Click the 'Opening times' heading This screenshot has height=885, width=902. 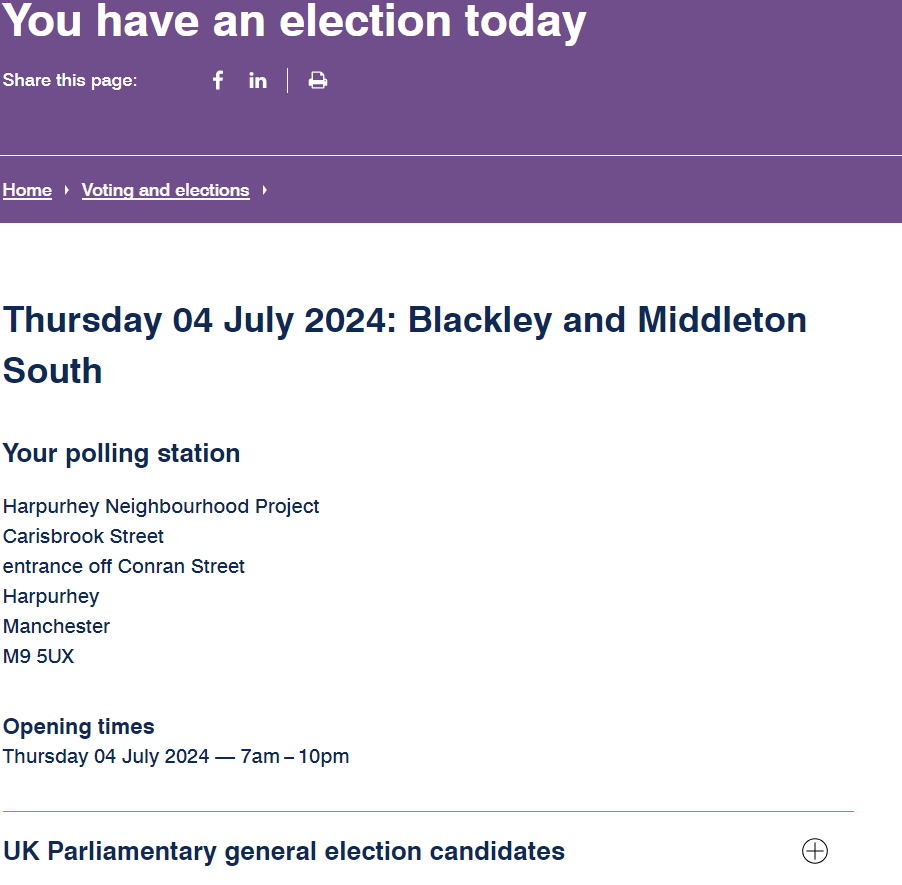click(79, 727)
